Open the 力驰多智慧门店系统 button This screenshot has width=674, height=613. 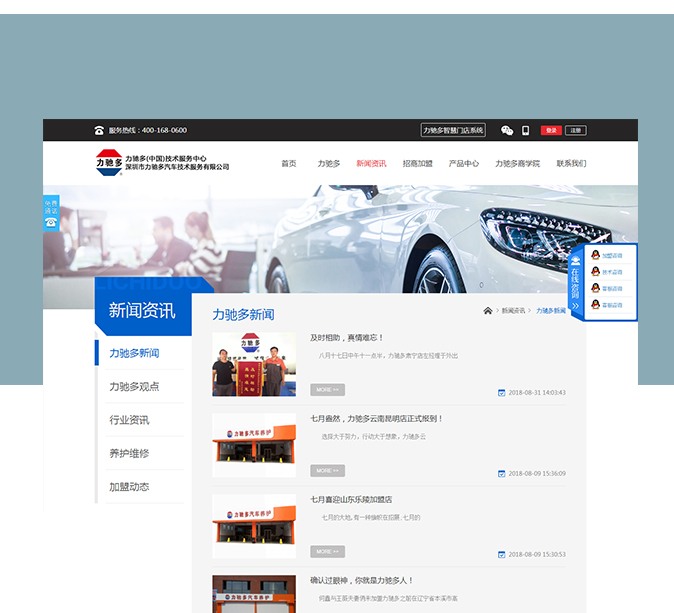453,130
